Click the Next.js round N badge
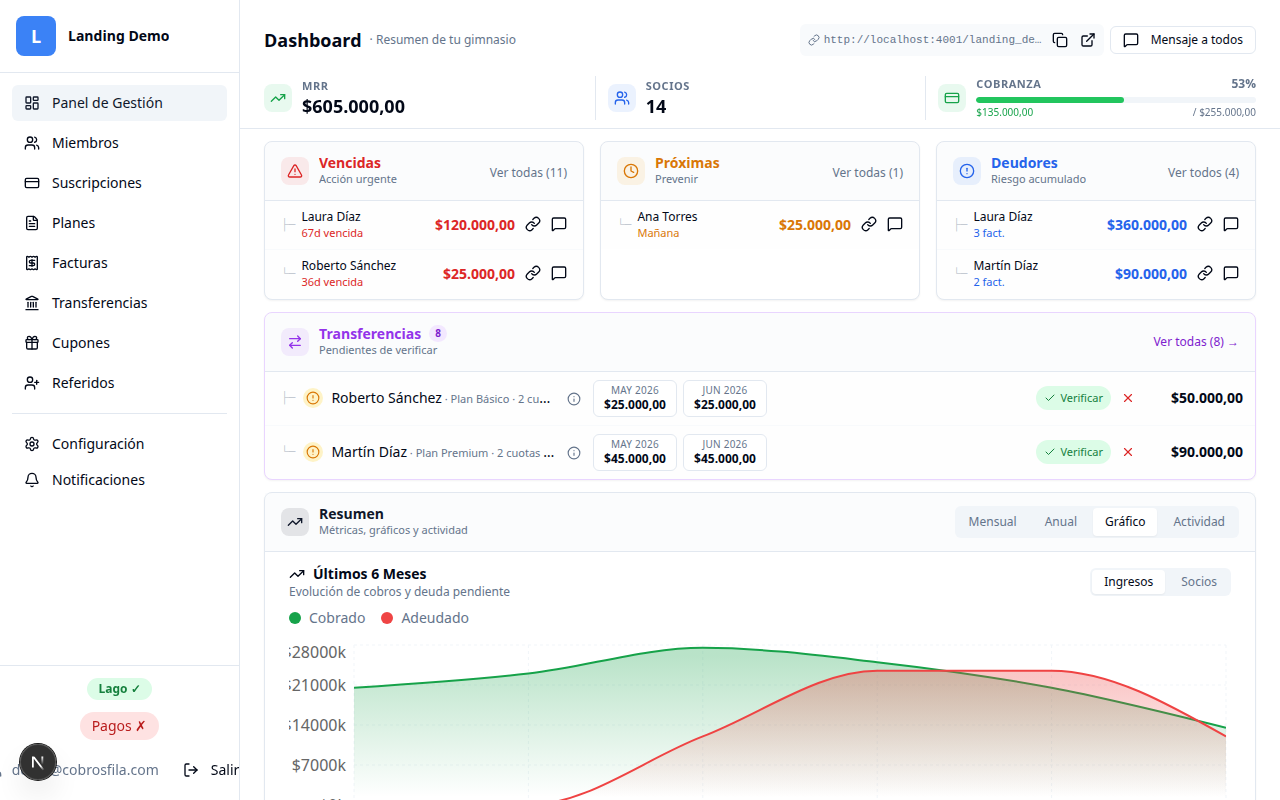1280x800 pixels. pos(38,762)
